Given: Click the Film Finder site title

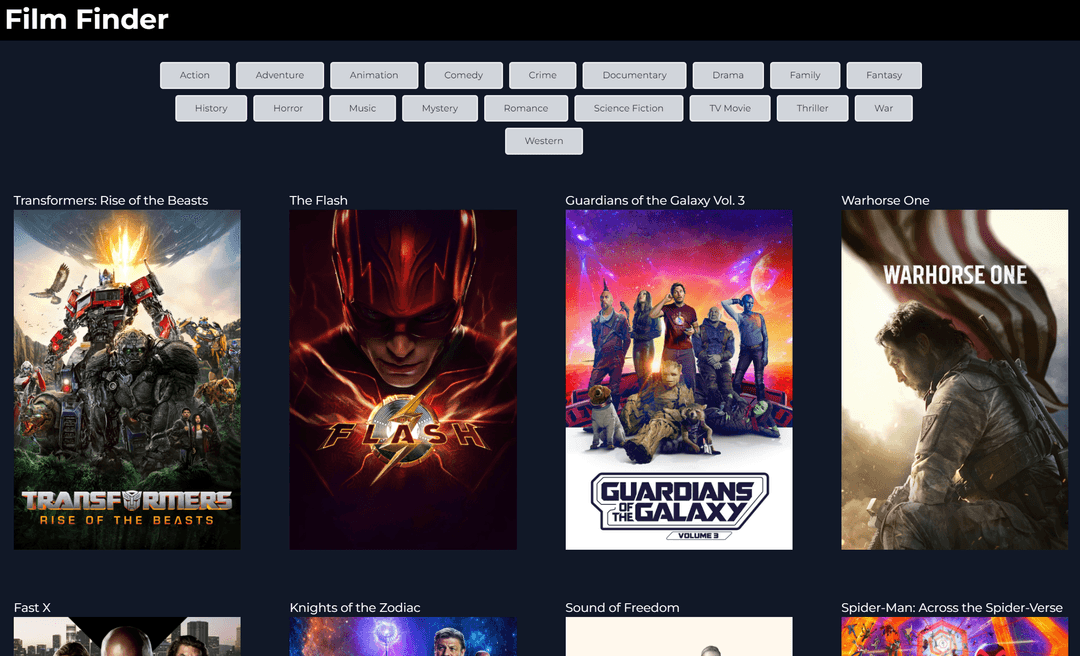Looking at the screenshot, I should [87, 19].
